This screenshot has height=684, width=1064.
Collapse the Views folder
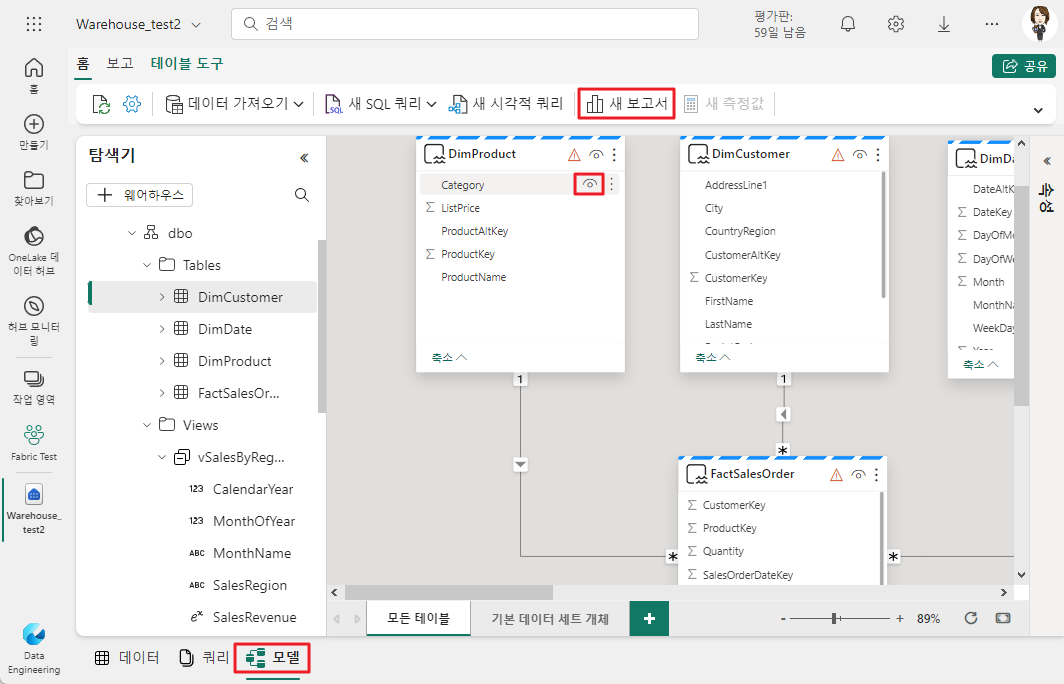click(147, 425)
